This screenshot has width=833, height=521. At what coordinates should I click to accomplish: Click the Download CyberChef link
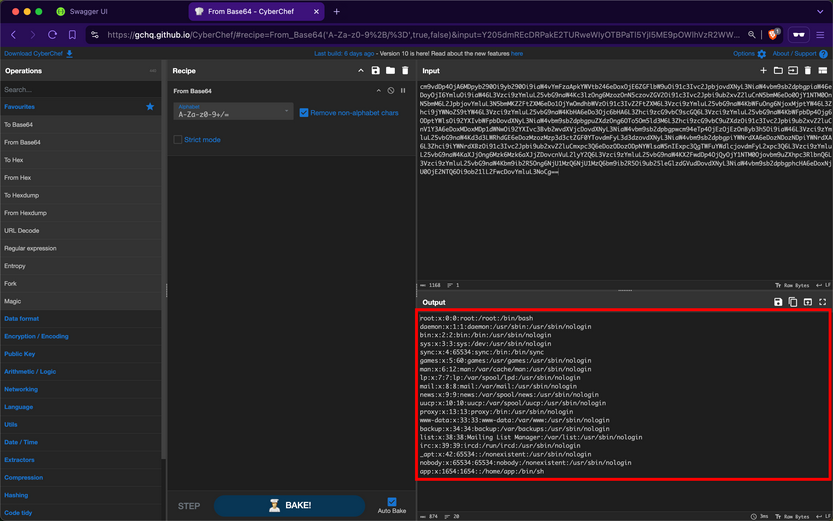pyautogui.click(x=38, y=54)
